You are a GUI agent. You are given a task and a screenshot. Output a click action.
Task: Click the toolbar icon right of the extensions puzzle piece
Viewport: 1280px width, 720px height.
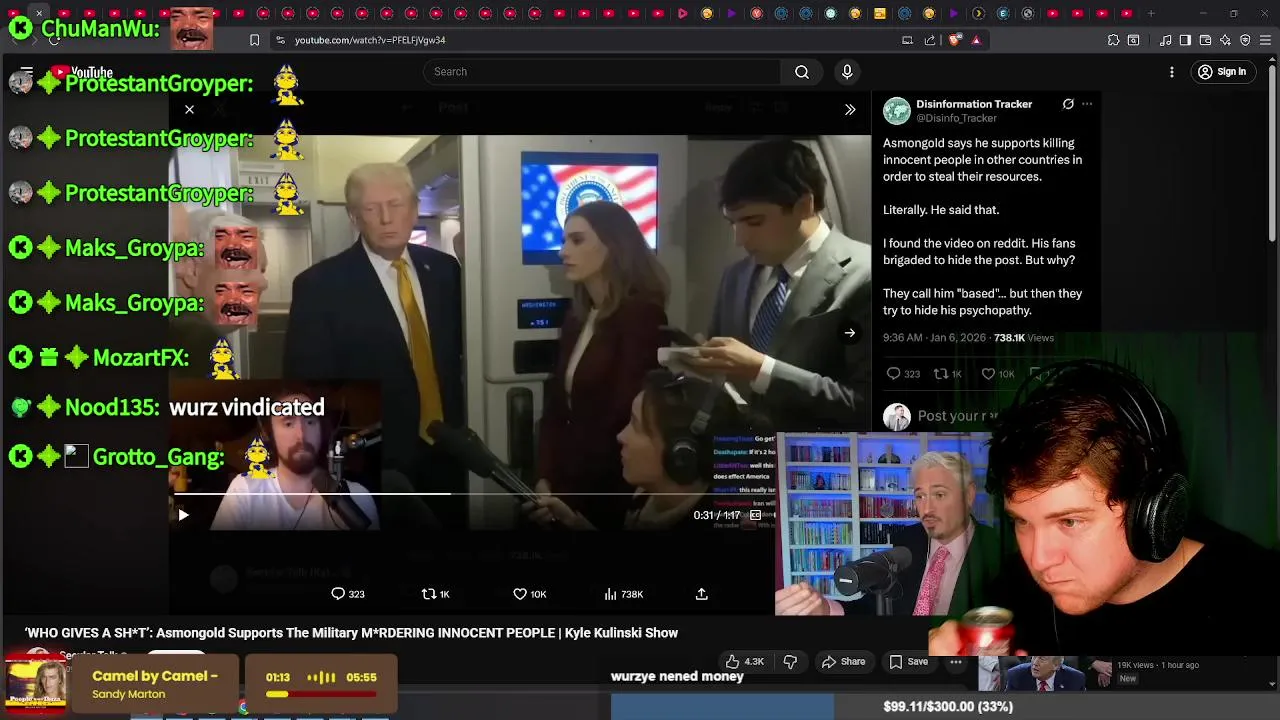point(1133,40)
